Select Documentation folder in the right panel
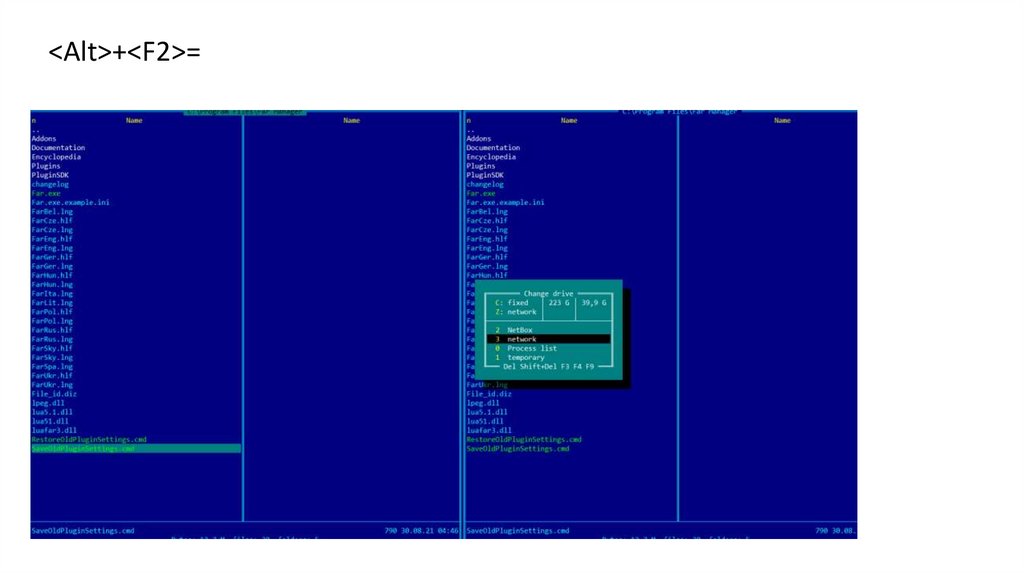Image resolution: width=1024 pixels, height=574 pixels. click(493, 148)
